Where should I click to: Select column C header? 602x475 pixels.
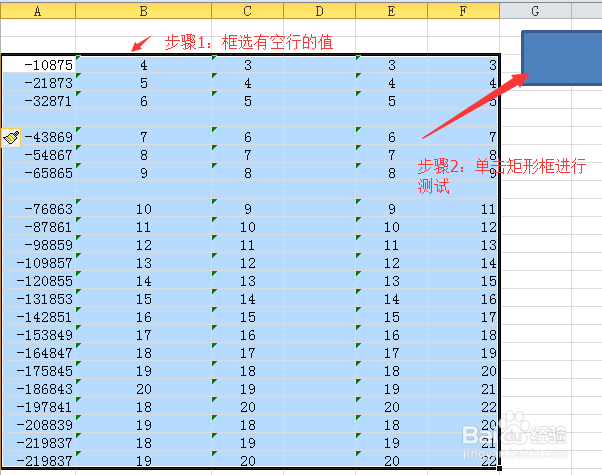248,11
